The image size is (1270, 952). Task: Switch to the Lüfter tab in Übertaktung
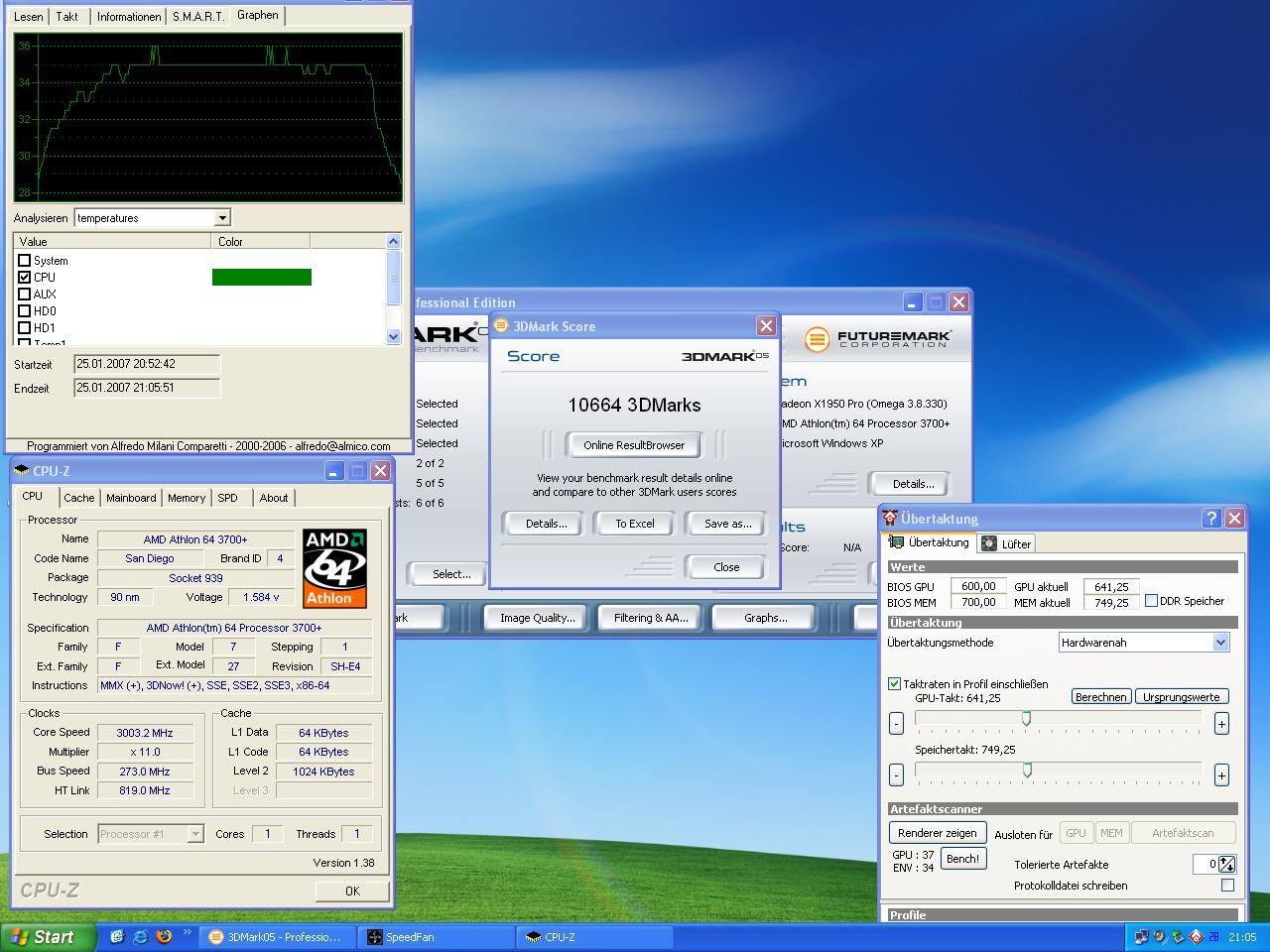(1007, 543)
